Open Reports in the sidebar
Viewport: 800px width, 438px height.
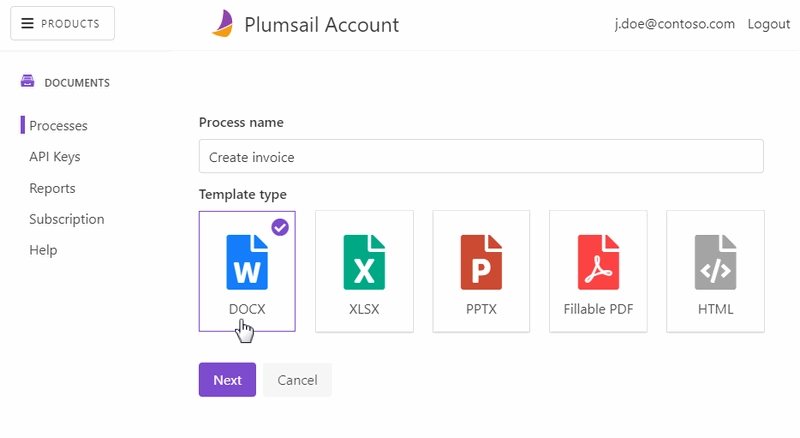pos(52,188)
